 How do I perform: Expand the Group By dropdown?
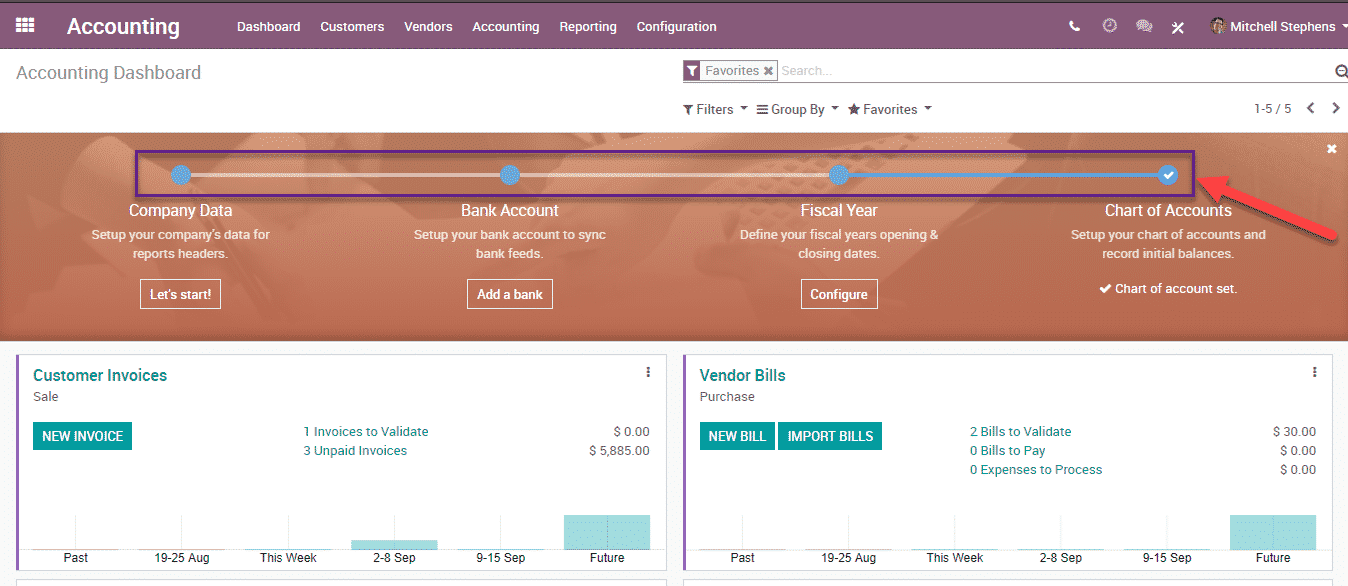[x=797, y=110]
